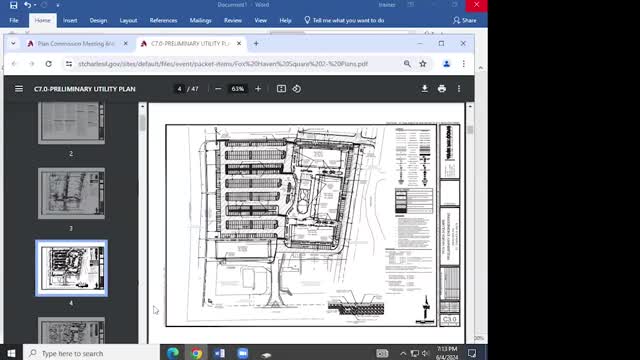Click the thumbnail sidebar scrollbar
Screen dimensions: 640x360
(x=142, y=122)
